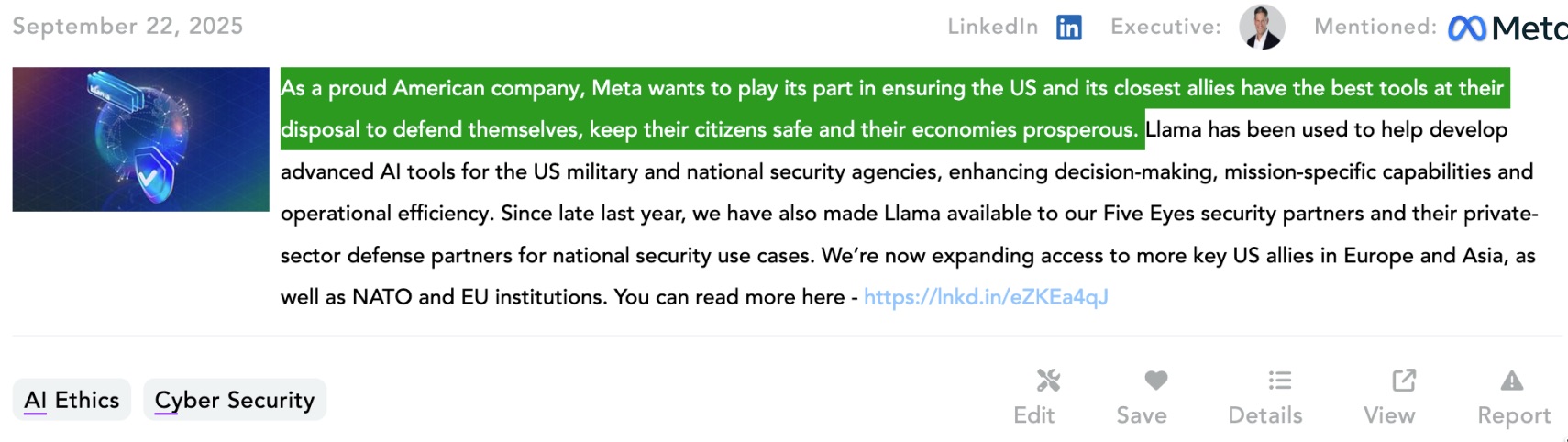Open the Details list icon
This screenshot has height=442, width=1568.
click(x=1280, y=380)
